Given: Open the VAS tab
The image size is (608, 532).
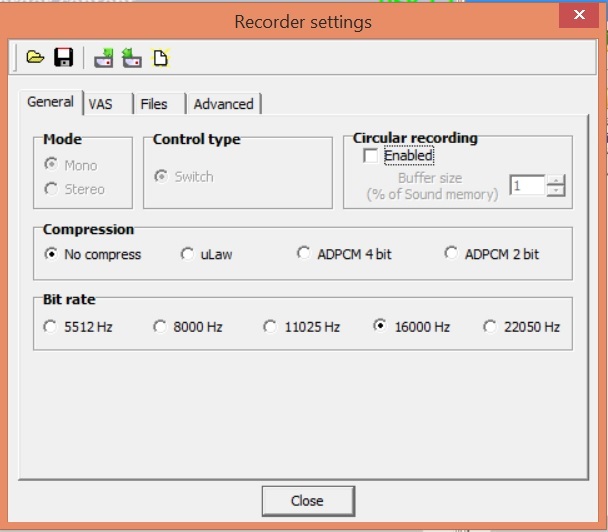Looking at the screenshot, I should tap(108, 104).
